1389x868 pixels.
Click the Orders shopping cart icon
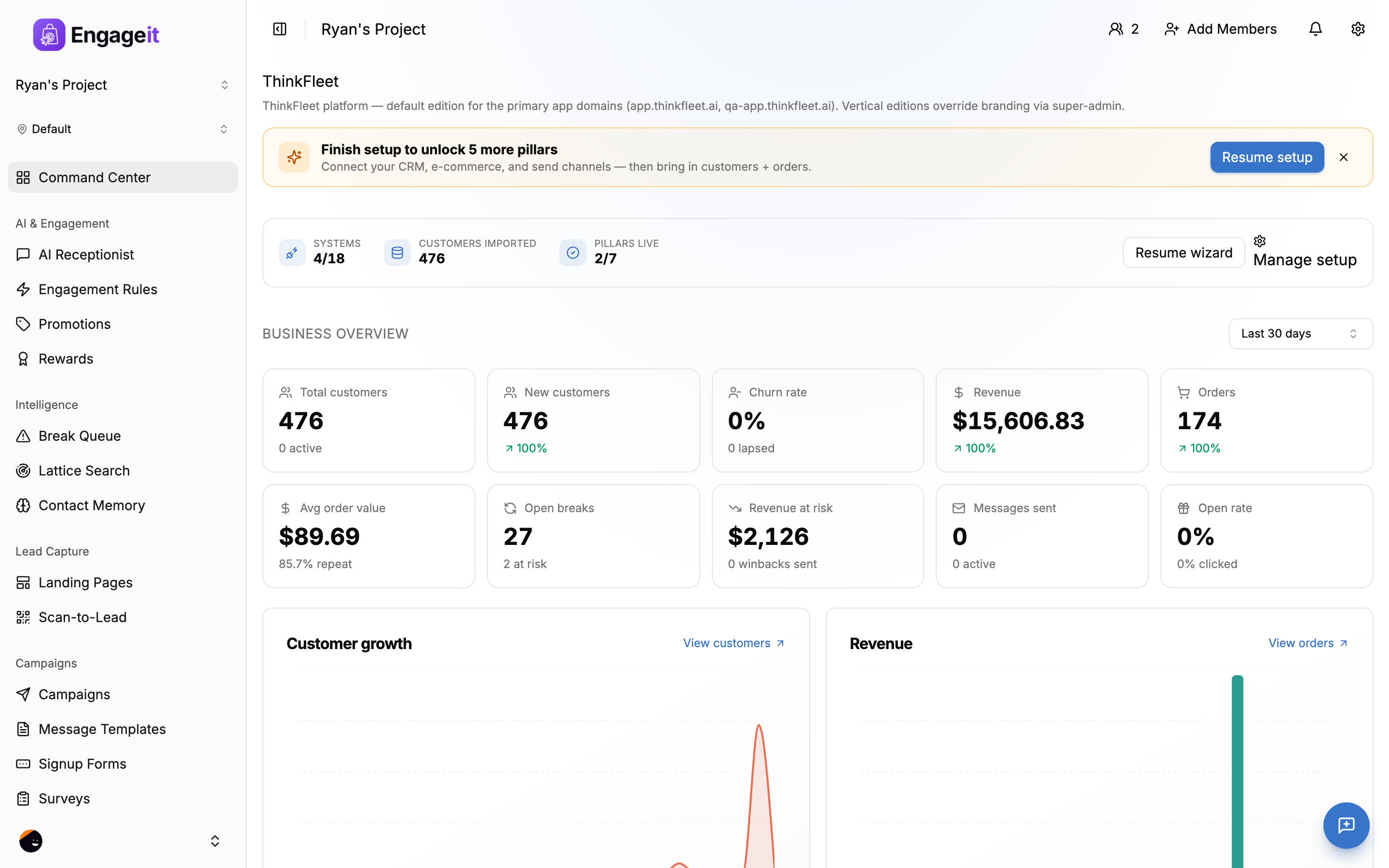point(1183,392)
